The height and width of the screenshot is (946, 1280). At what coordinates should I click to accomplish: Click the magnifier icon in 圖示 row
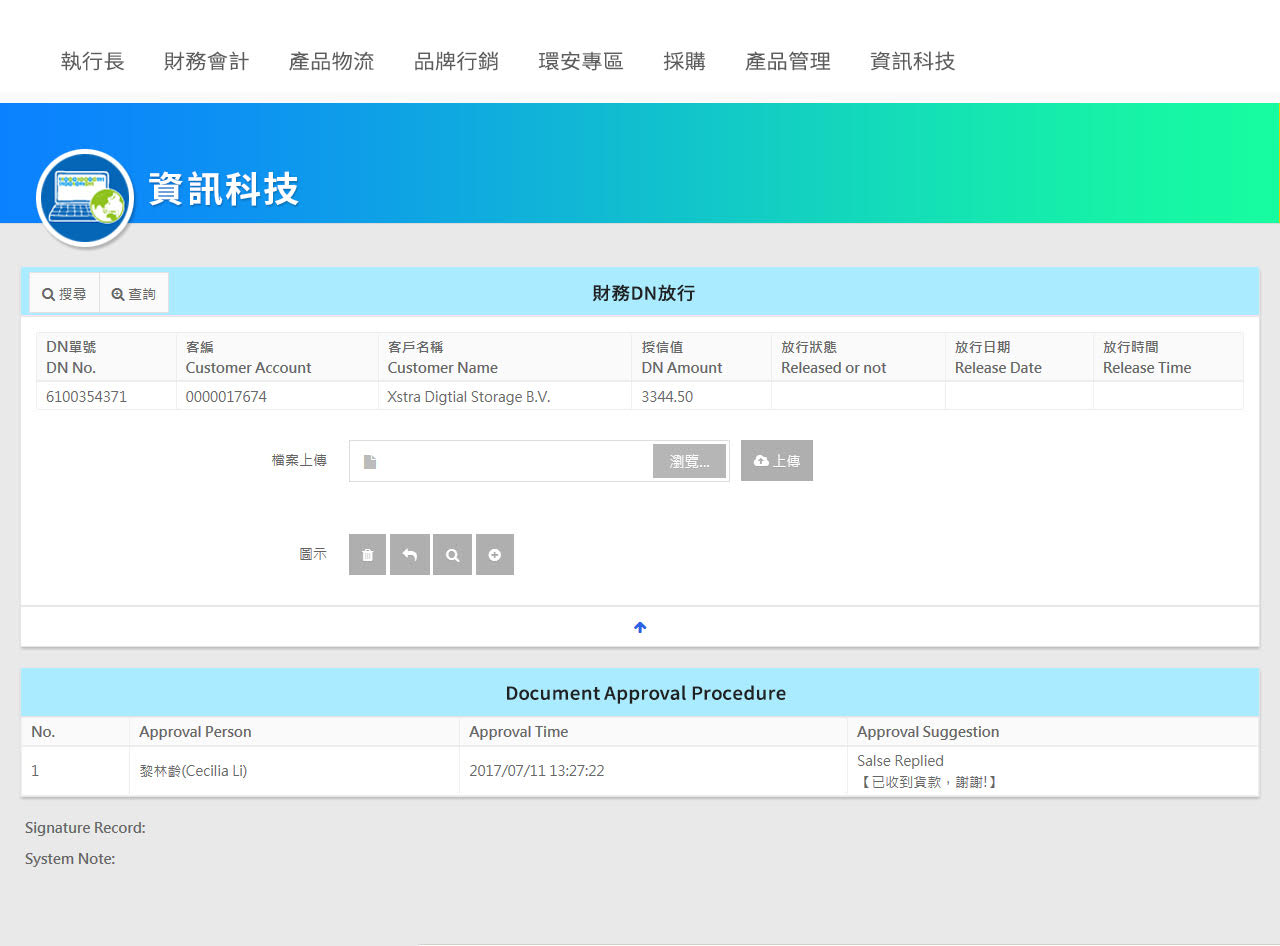tap(452, 555)
